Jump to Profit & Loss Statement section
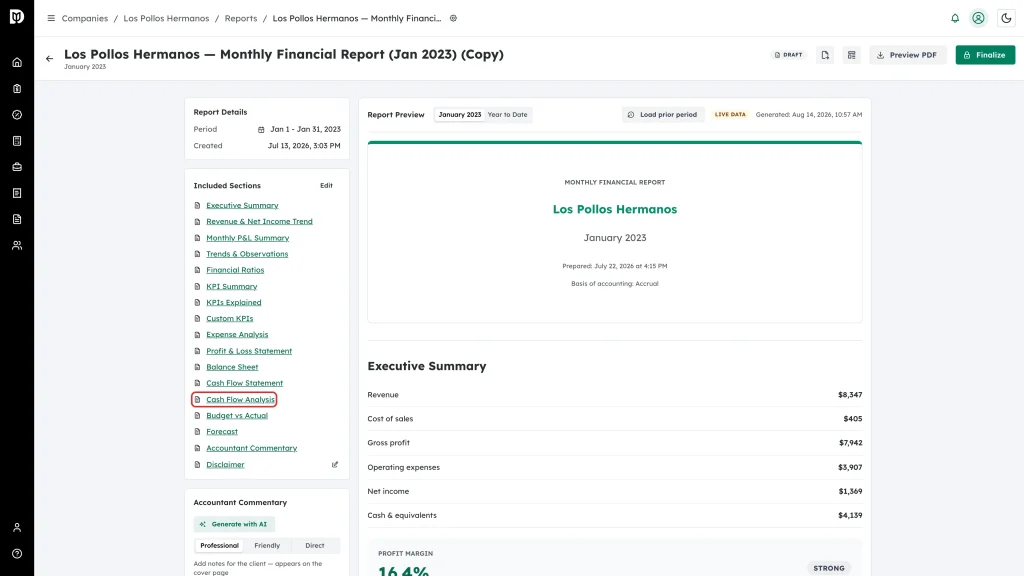This screenshot has height=576, width=1024. coord(249,351)
